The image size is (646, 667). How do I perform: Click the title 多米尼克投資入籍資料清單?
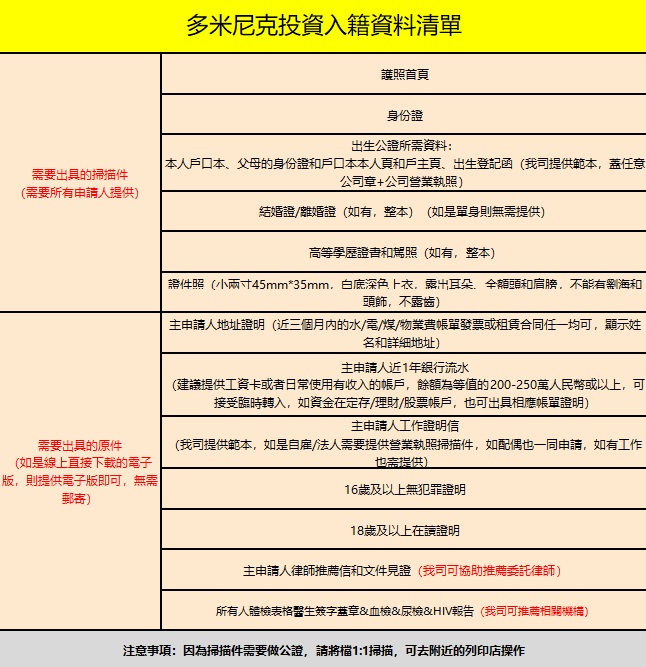323,26
